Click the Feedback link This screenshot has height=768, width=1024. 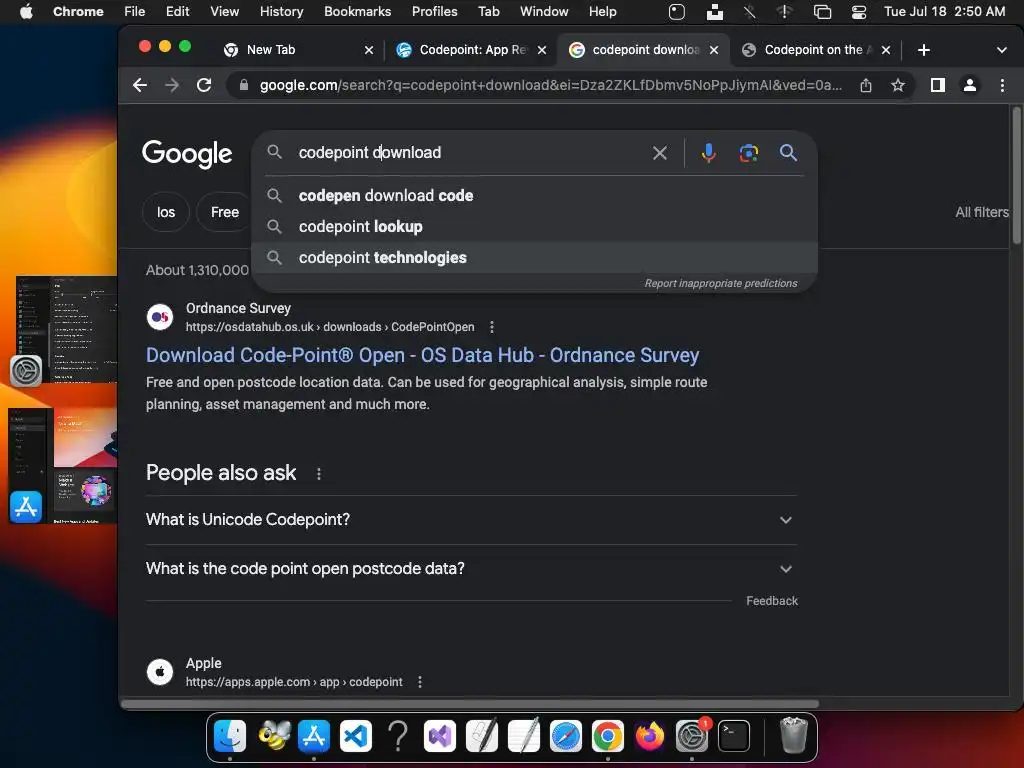tap(772, 601)
